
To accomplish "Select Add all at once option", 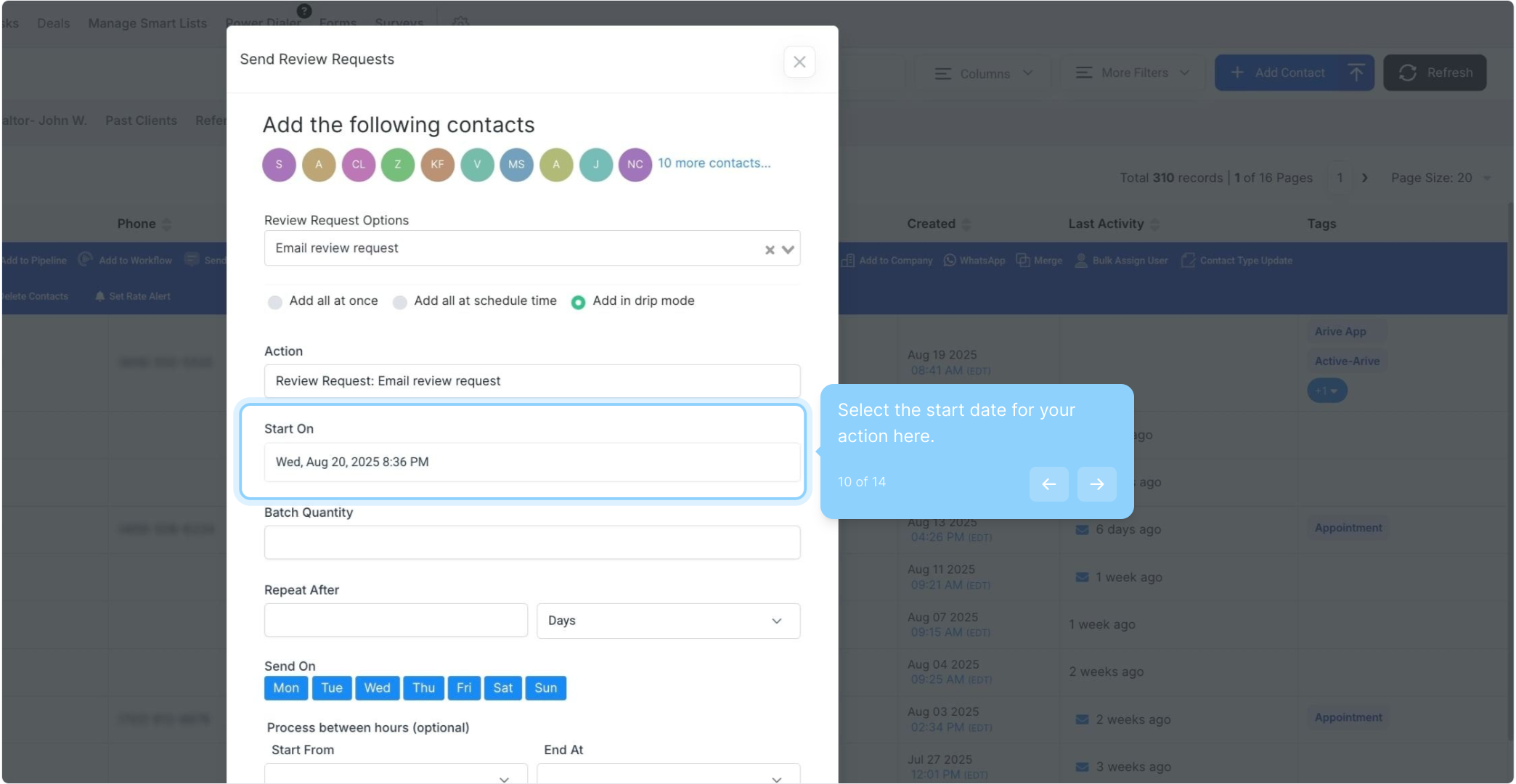I will [x=275, y=302].
